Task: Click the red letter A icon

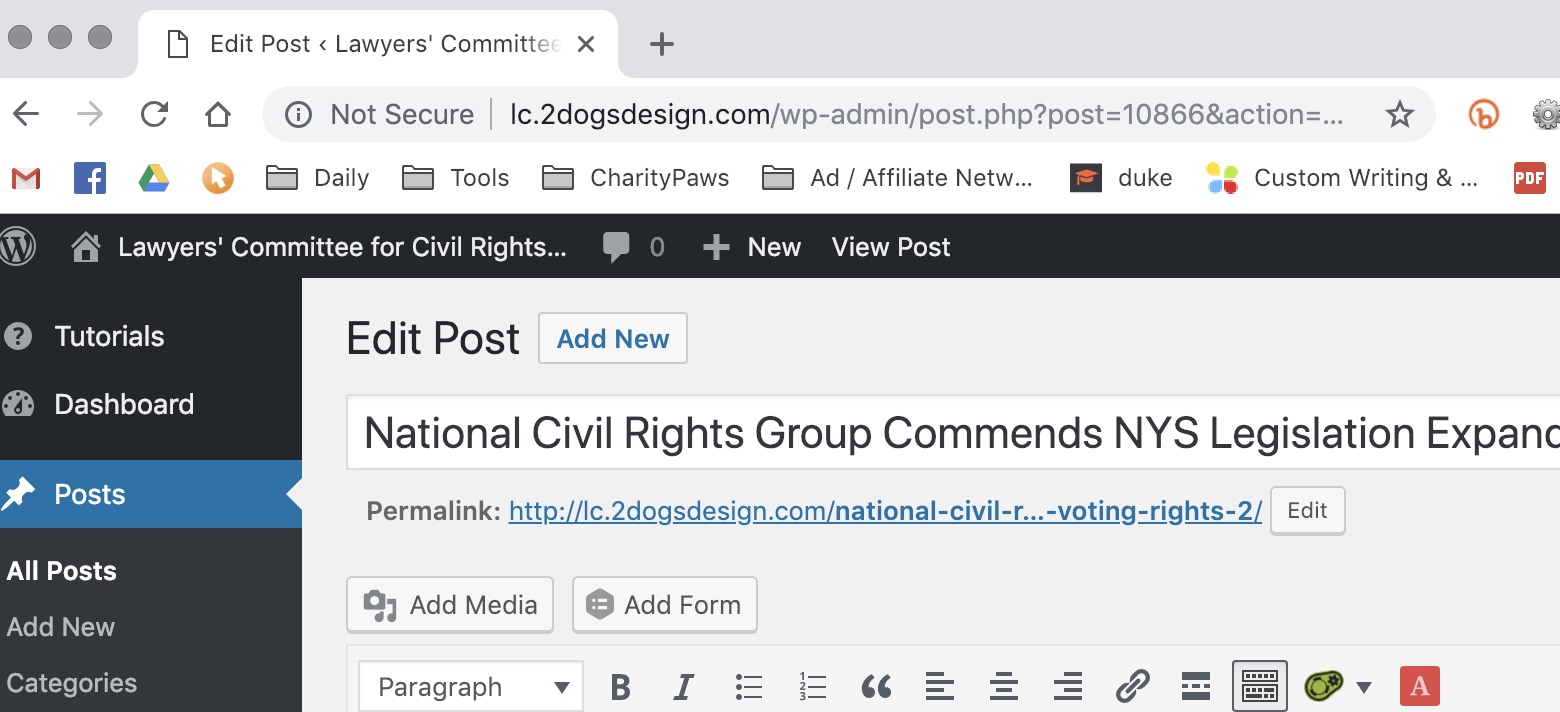Action: coord(1419,687)
